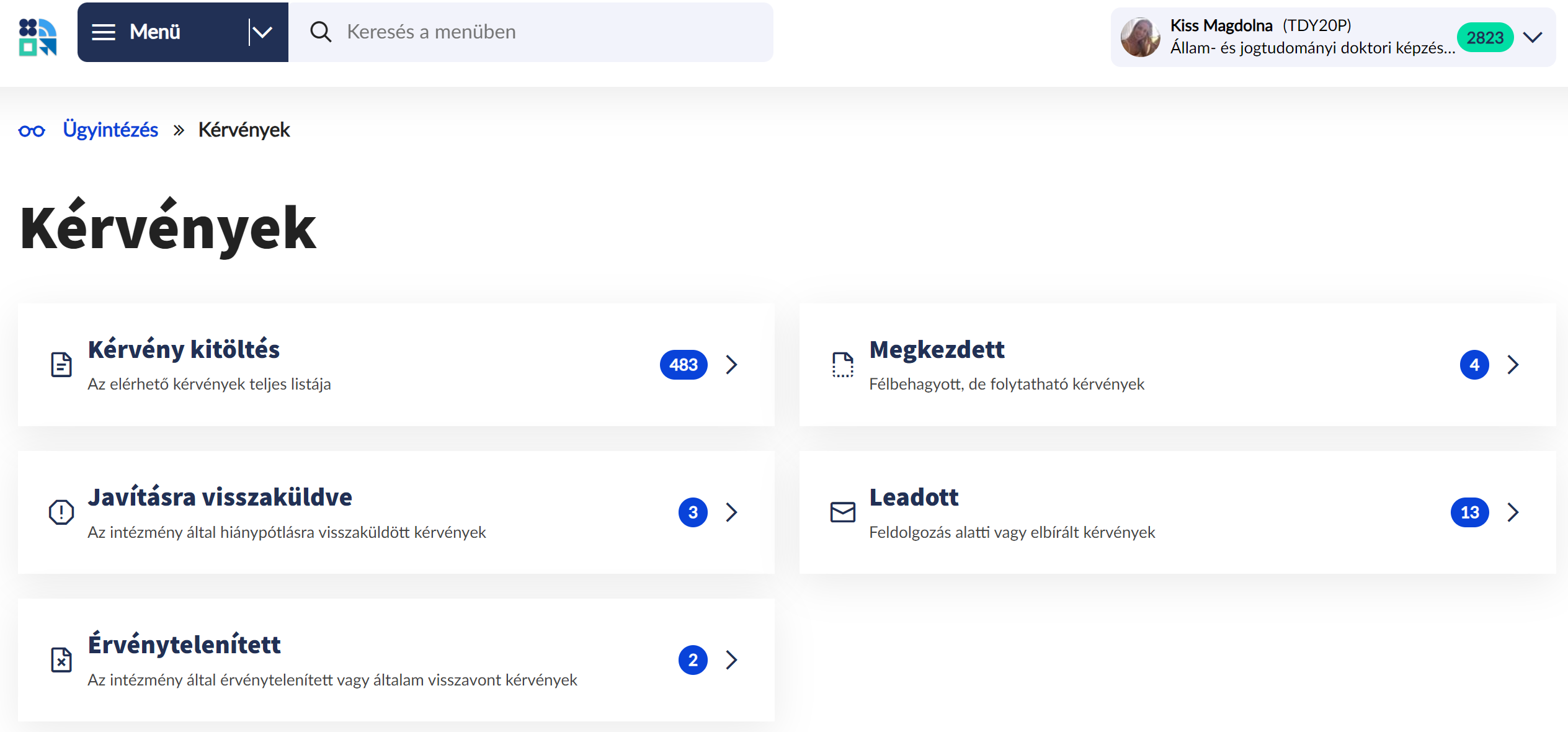Click the Érvénytelenített crossed document icon
Image resolution: width=1568 pixels, height=732 pixels.
point(61,660)
